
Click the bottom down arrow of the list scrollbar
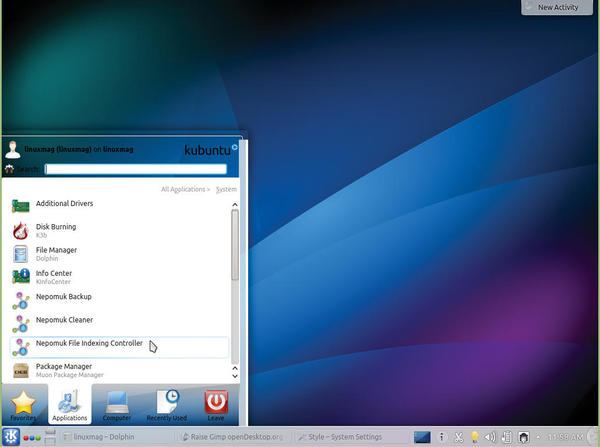click(235, 376)
